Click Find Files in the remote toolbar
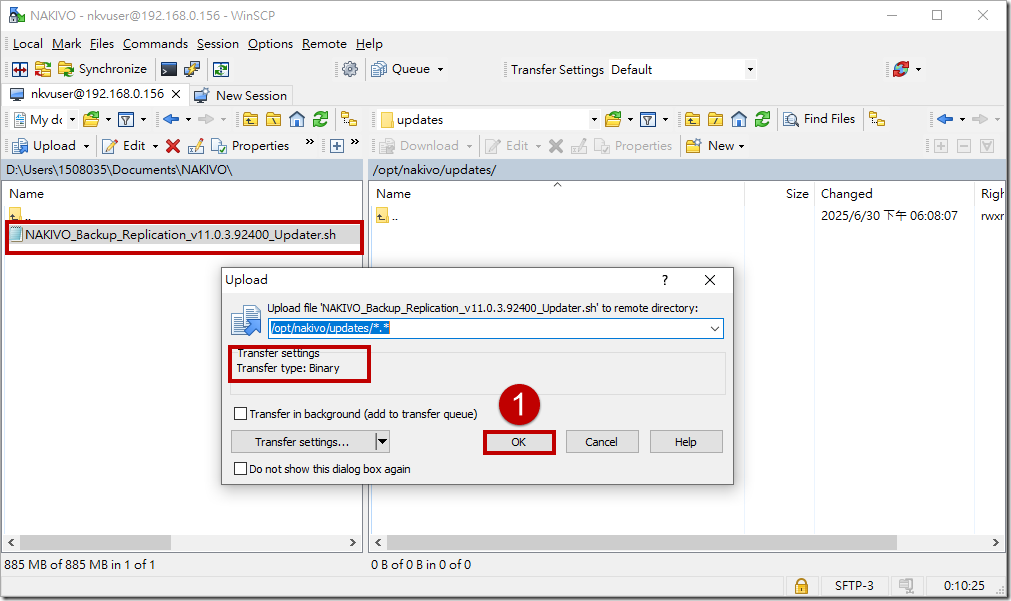This screenshot has height=601, width=1011. click(820, 119)
